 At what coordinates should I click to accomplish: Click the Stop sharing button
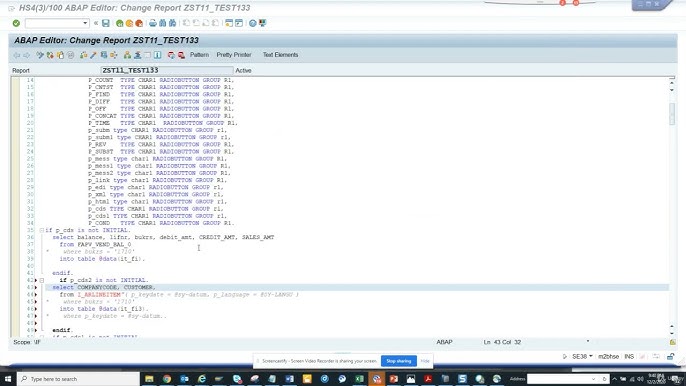pyautogui.click(x=399, y=361)
